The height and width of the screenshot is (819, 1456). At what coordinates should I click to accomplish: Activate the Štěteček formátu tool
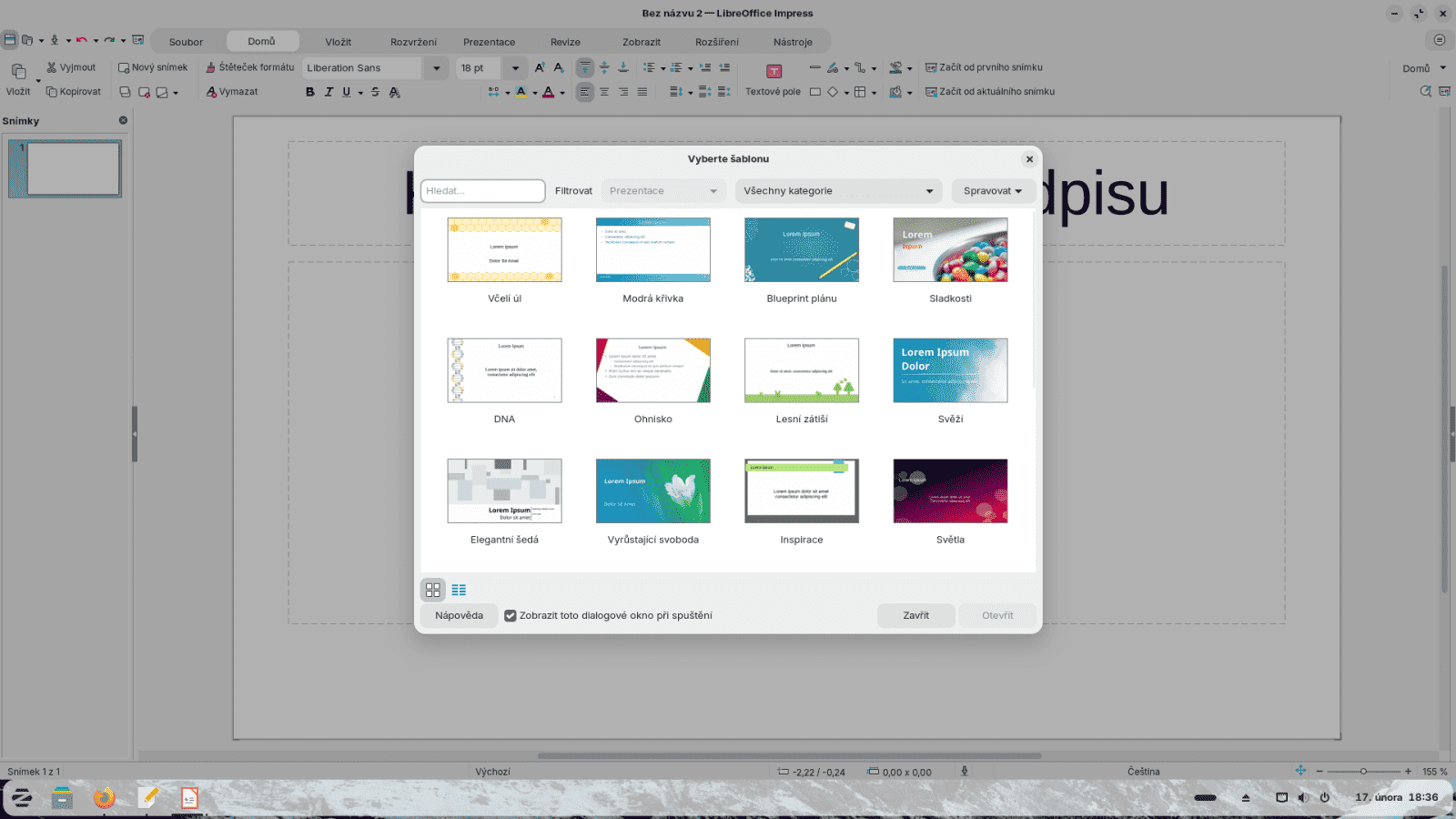coord(250,67)
